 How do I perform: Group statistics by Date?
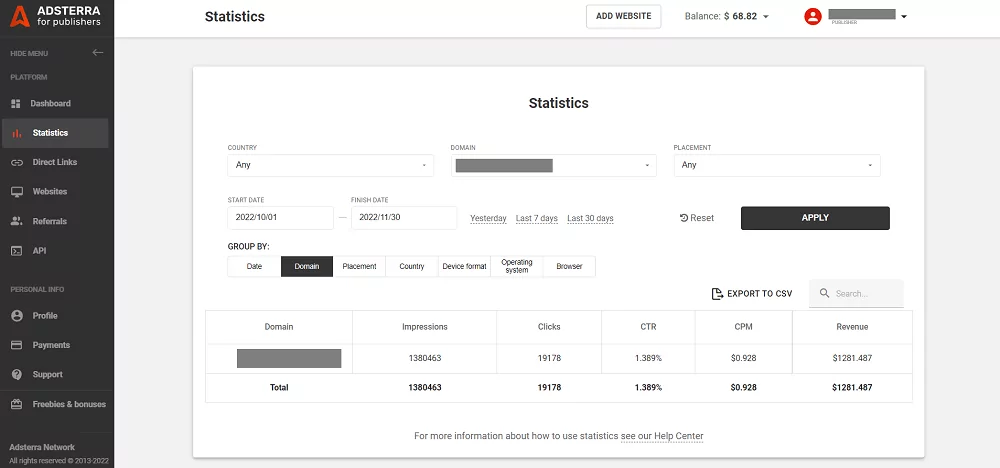(254, 267)
